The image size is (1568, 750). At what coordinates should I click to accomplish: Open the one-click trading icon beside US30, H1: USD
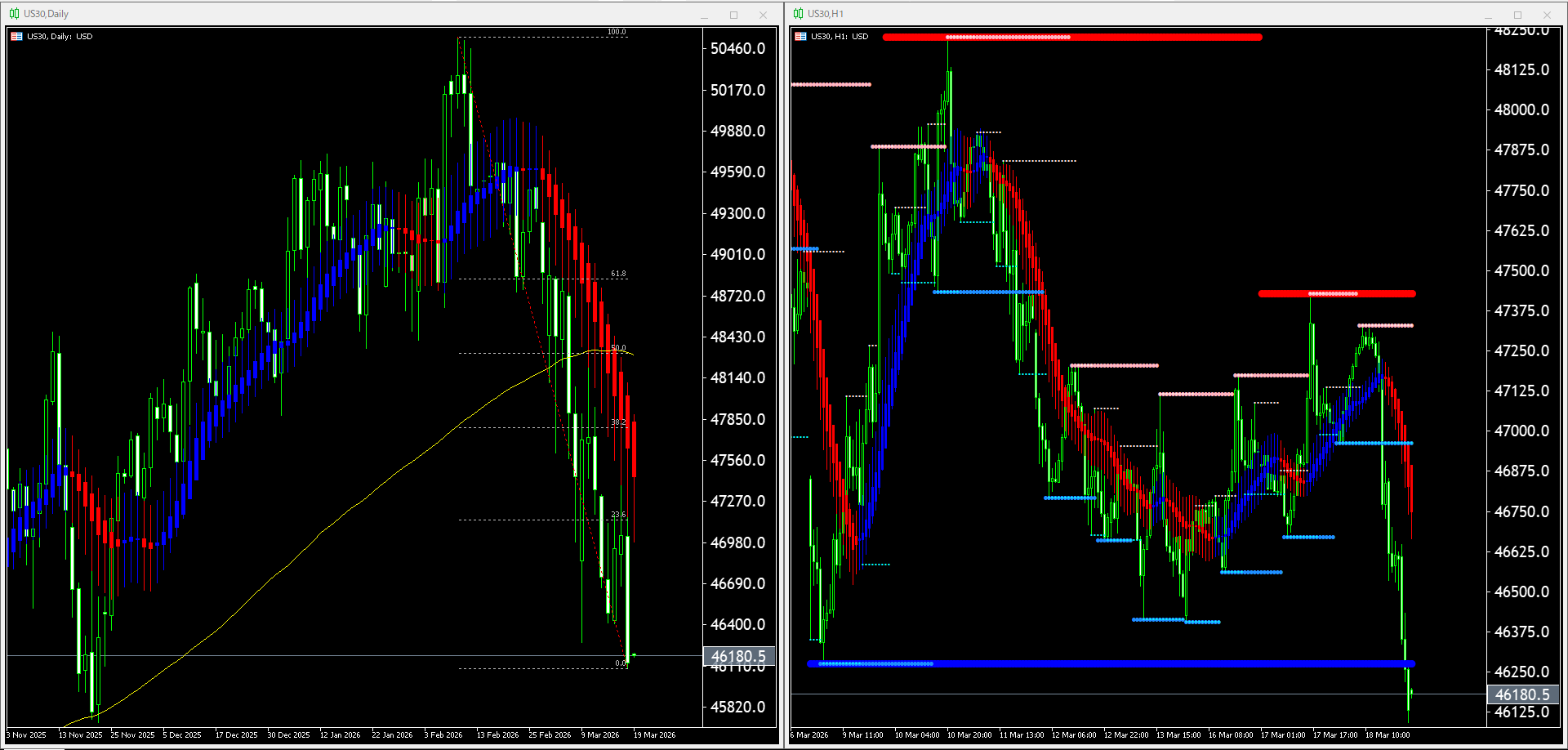point(800,37)
